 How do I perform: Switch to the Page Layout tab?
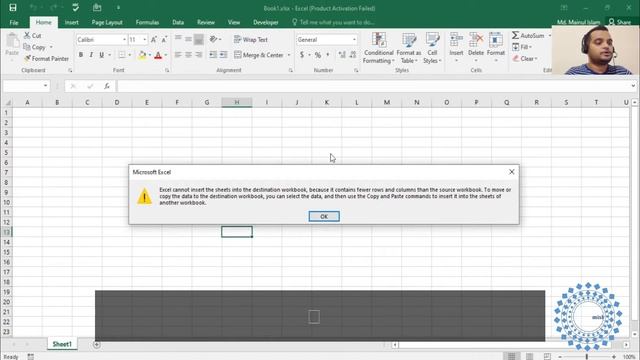coord(107,22)
